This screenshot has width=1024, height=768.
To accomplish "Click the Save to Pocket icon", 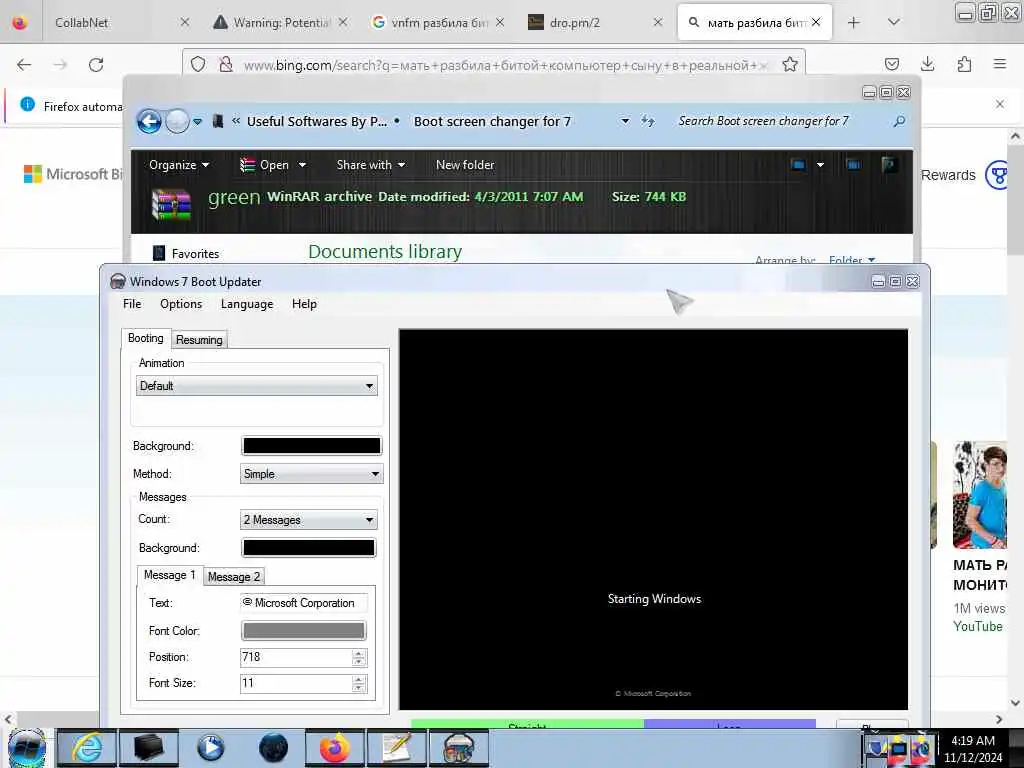I will pyautogui.click(x=891, y=64).
